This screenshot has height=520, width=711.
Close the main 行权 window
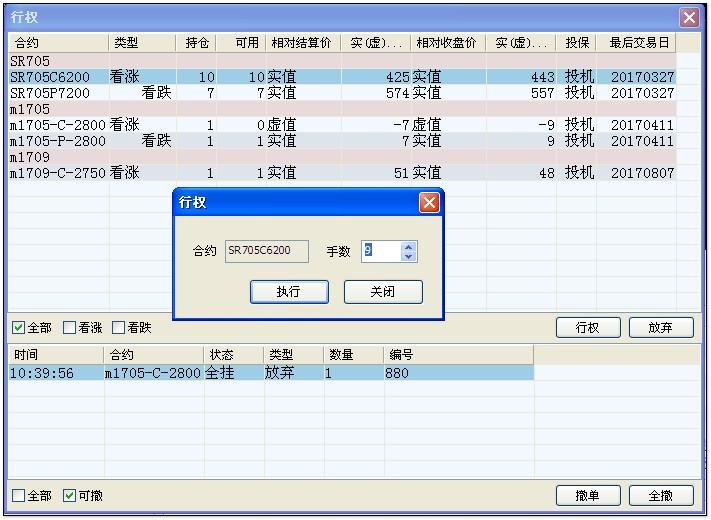[689, 18]
